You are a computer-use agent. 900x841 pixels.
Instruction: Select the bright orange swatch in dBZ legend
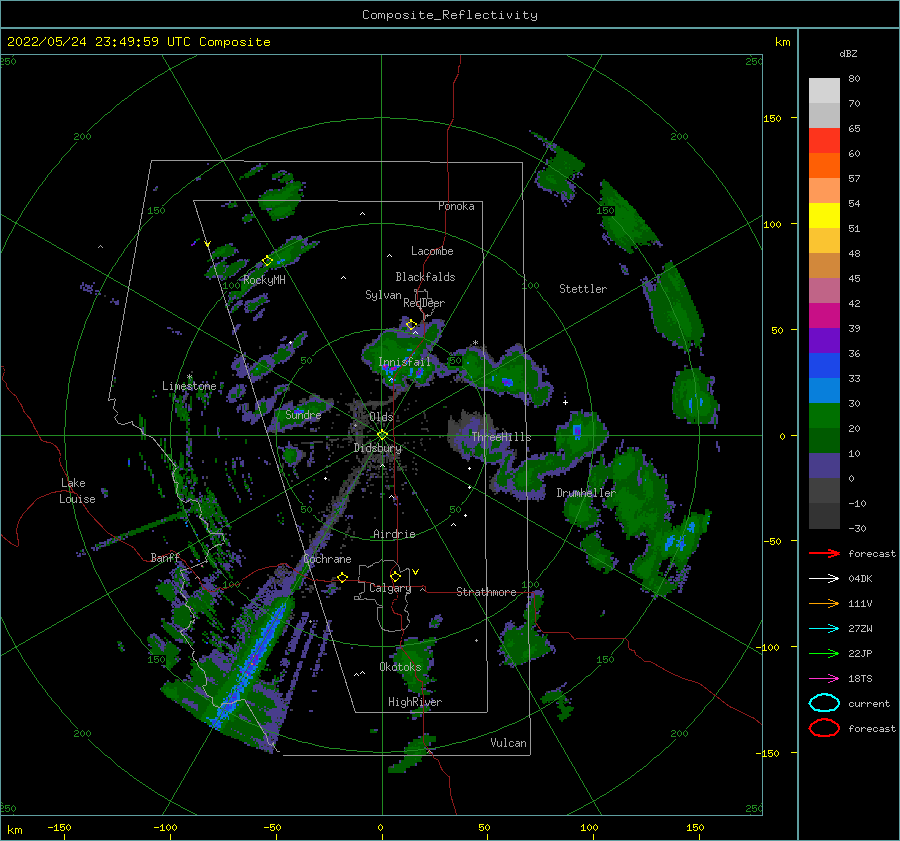(x=824, y=165)
